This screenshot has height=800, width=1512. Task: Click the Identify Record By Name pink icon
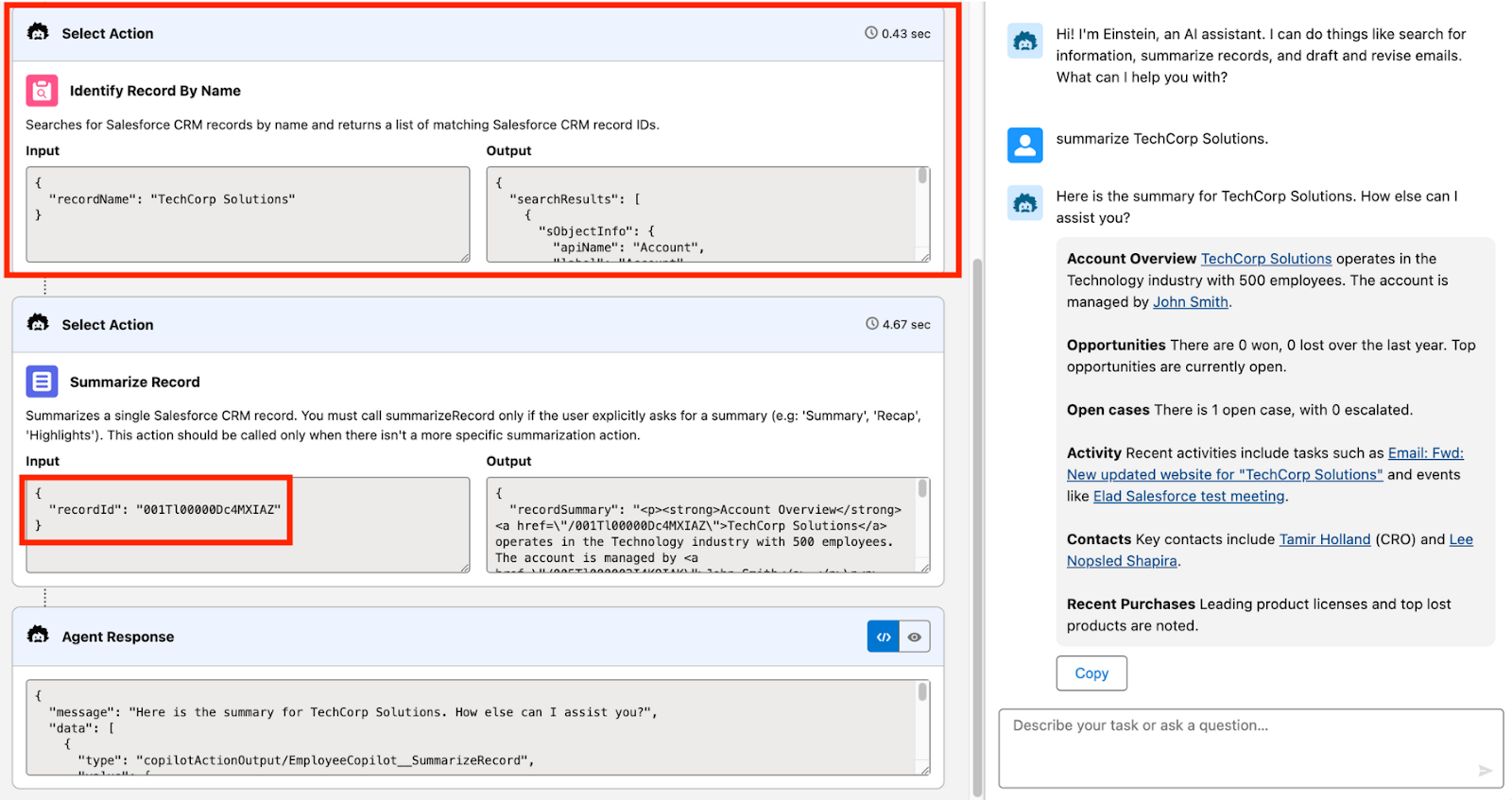click(42, 91)
